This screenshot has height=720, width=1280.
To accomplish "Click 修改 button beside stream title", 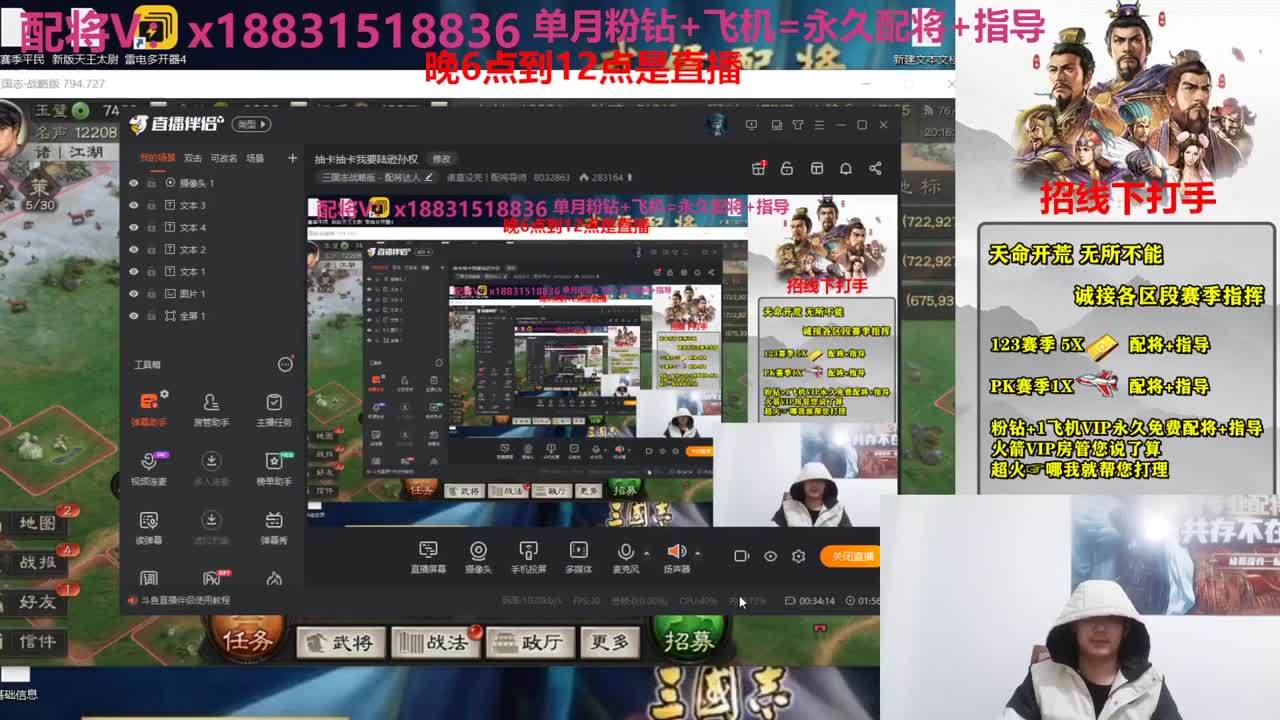I will point(441,159).
